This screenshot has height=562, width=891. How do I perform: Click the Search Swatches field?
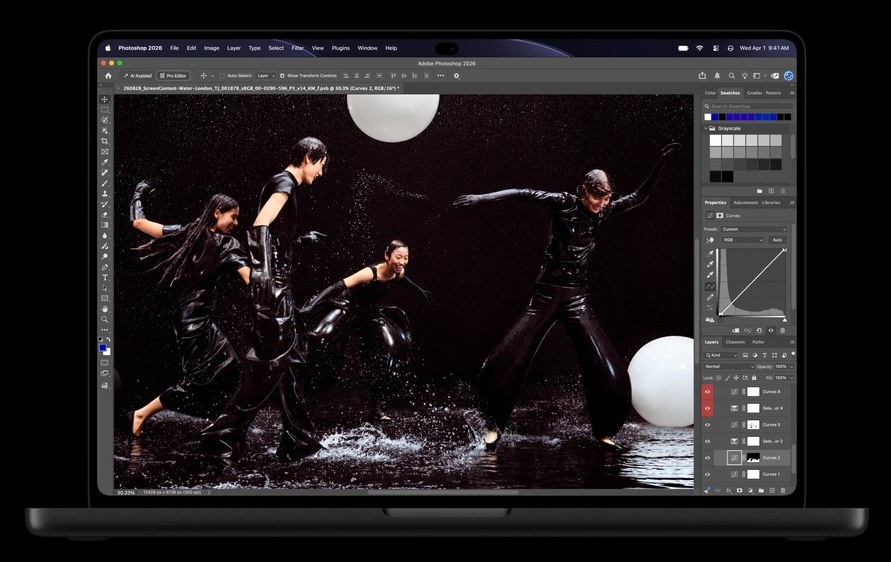coord(748,106)
